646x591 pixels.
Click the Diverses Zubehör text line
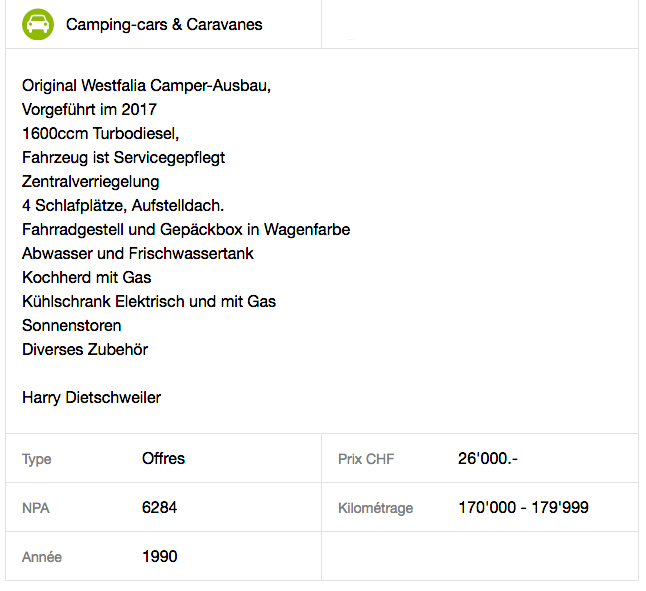pyautogui.click(x=85, y=349)
